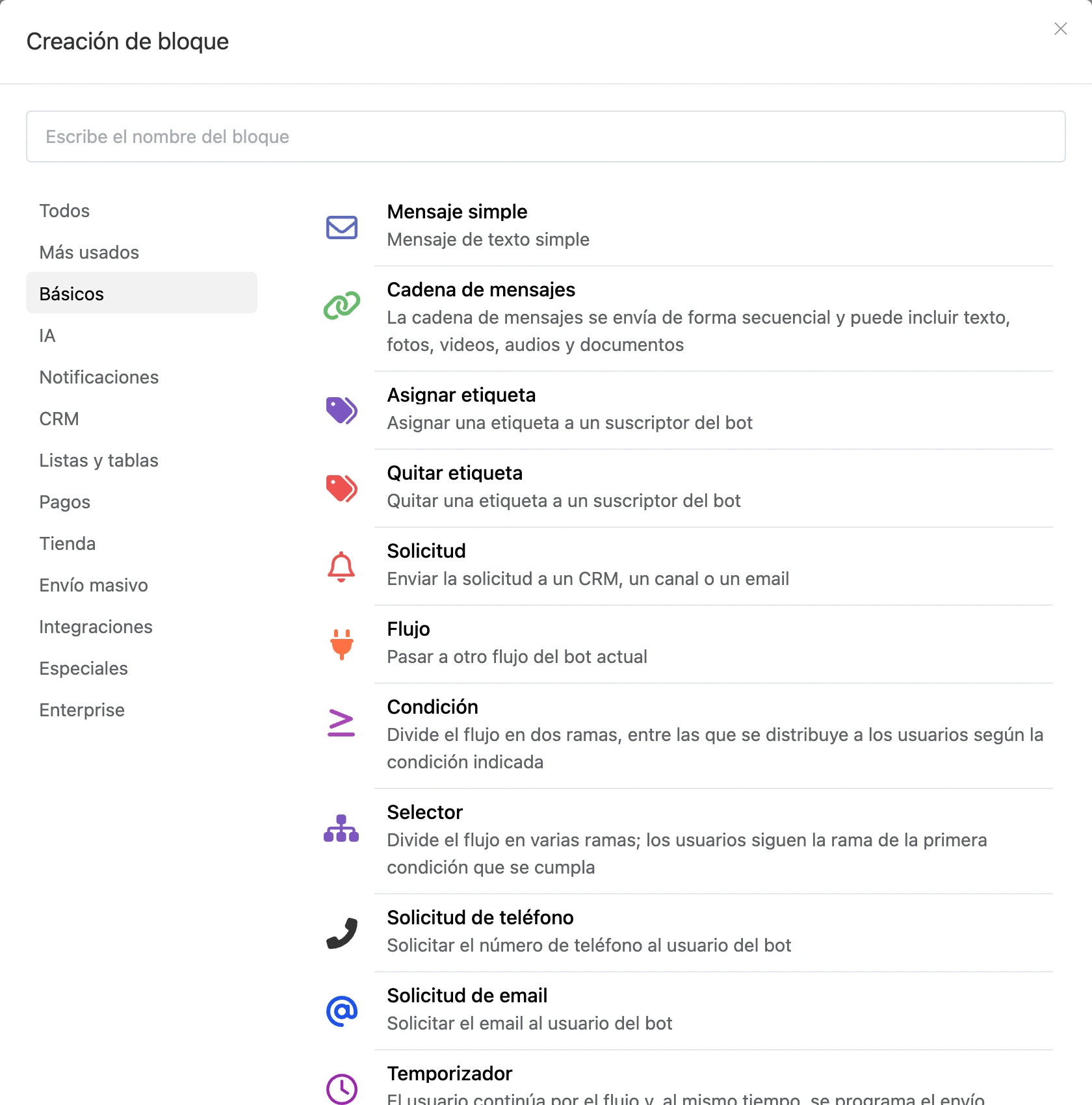Click the red bell icon for Solicitud

(341, 567)
